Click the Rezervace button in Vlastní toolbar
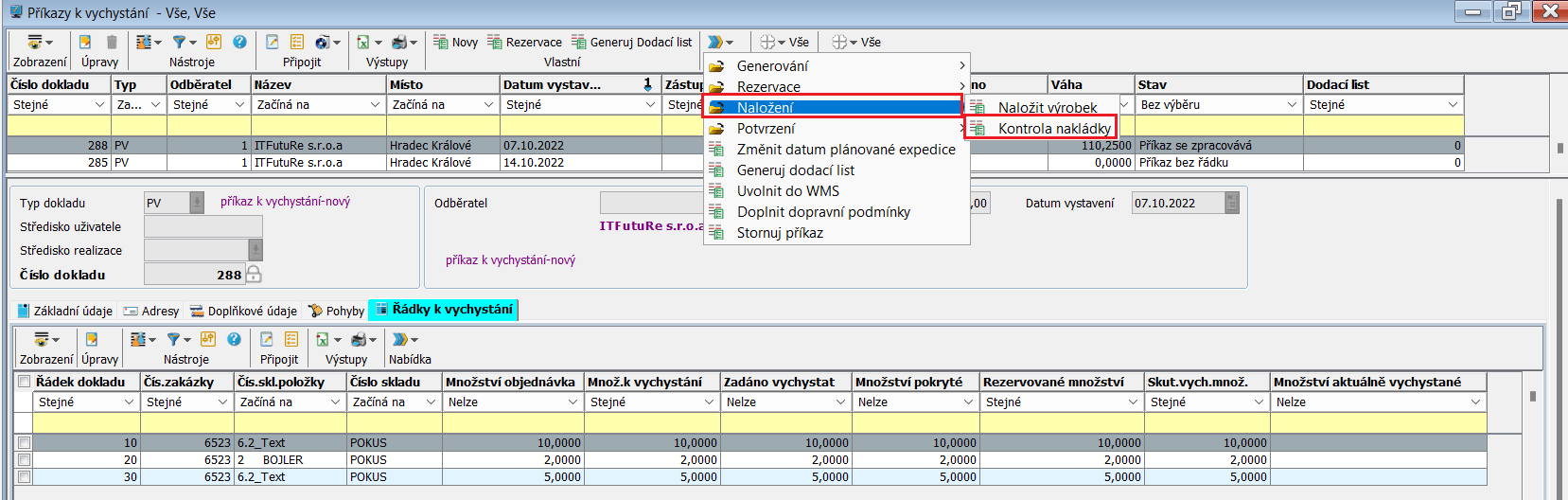The height and width of the screenshot is (500, 1568). [524, 42]
